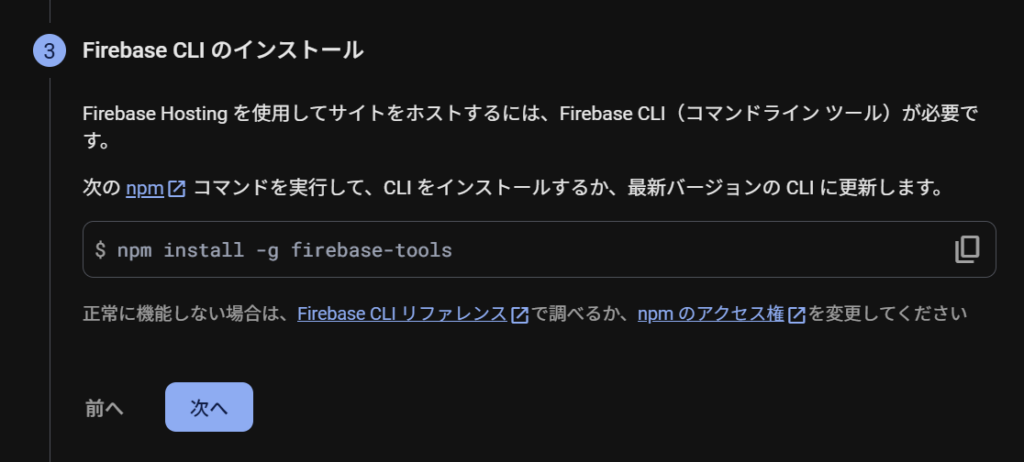Open the external-link icon beside npm
Image resolution: width=1024 pixels, height=462 pixels.
pyautogui.click(x=177, y=188)
